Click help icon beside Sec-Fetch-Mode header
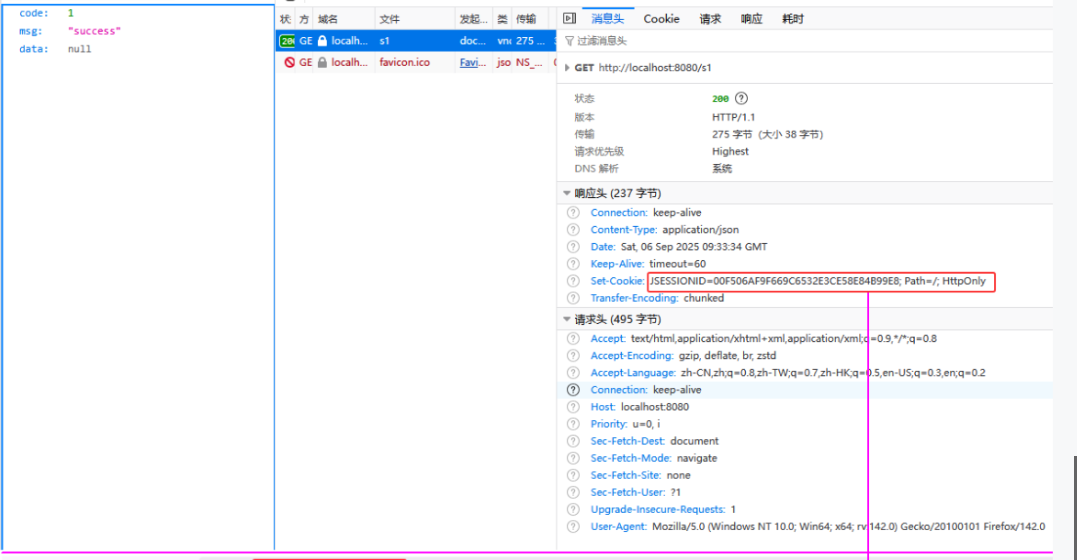Viewport: 1077px width, 560px height. [573, 458]
